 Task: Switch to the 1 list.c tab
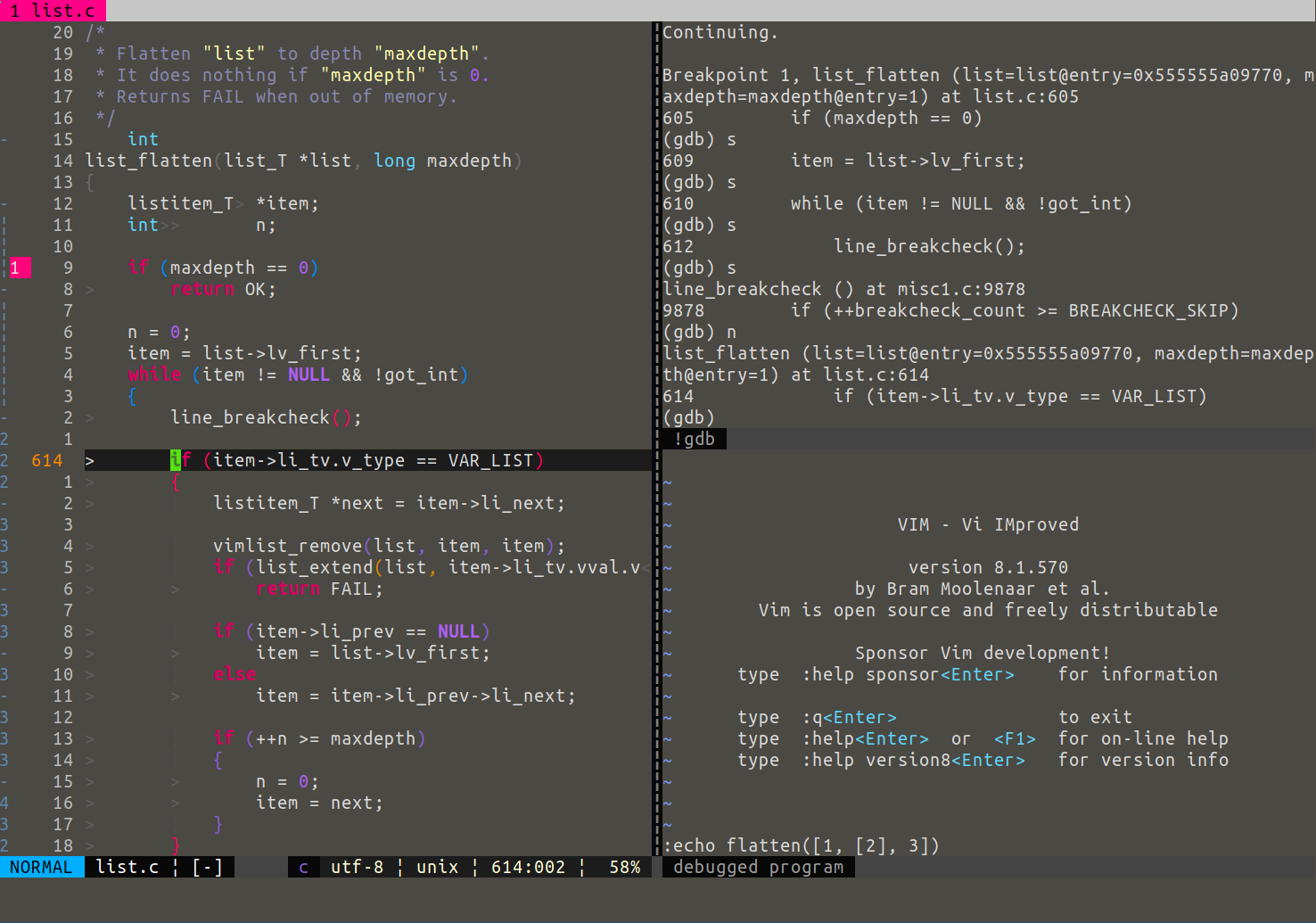[53, 11]
